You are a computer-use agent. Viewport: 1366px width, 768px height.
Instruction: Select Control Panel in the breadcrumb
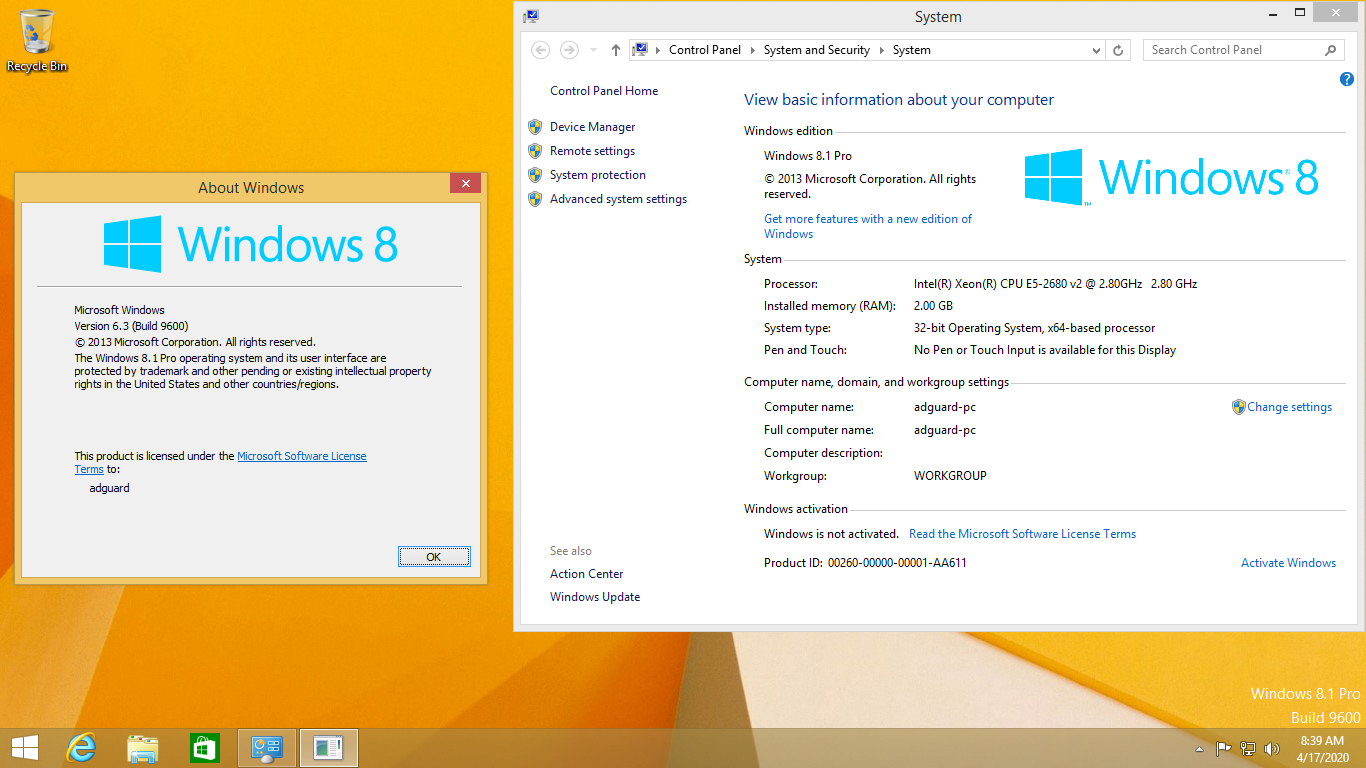704,50
